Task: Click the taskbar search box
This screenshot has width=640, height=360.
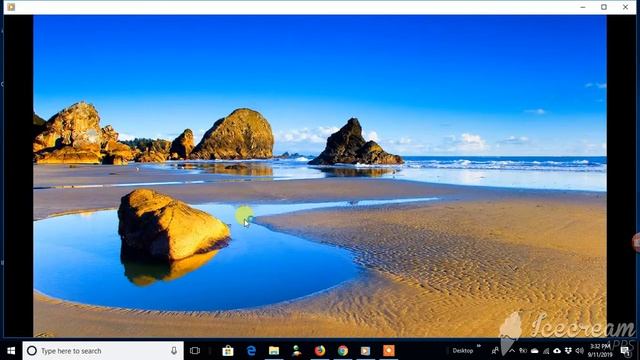Action: 103,351
